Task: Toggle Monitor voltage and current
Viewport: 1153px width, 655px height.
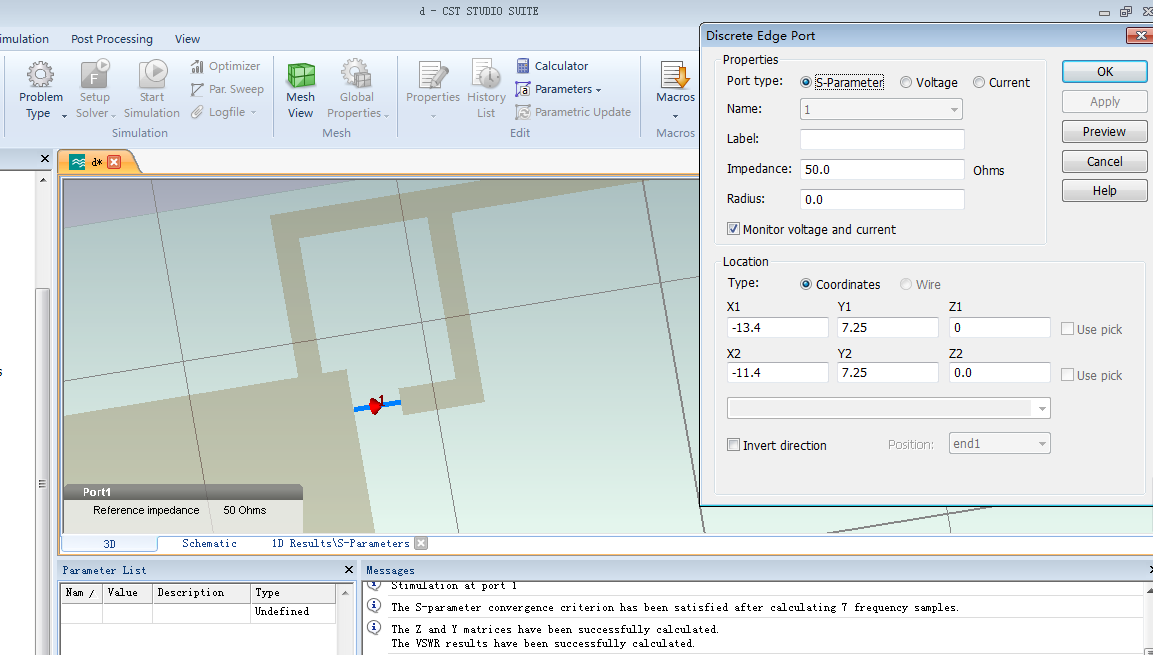Action: (x=733, y=229)
